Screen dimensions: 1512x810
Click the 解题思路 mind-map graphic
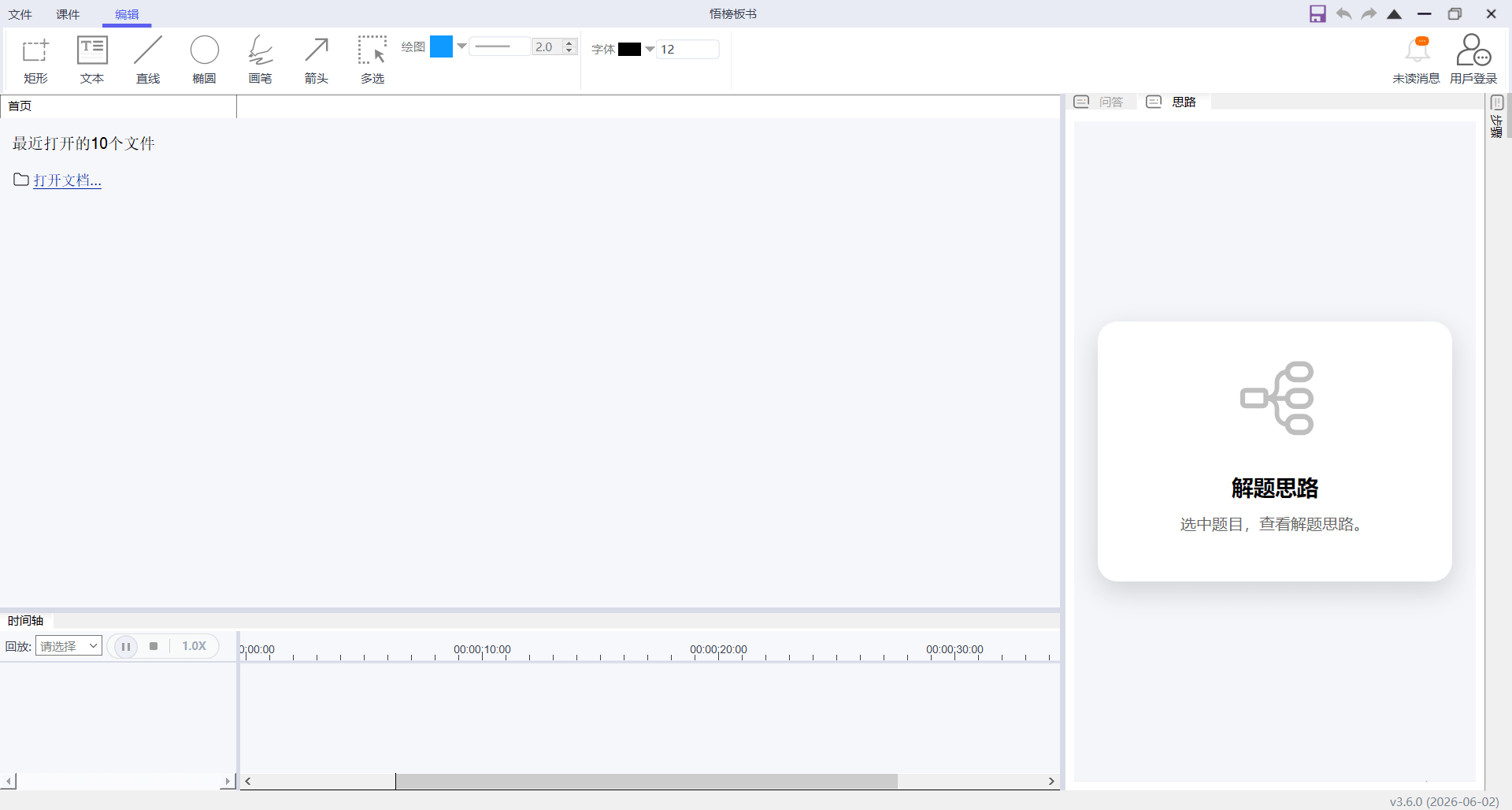click(1277, 398)
